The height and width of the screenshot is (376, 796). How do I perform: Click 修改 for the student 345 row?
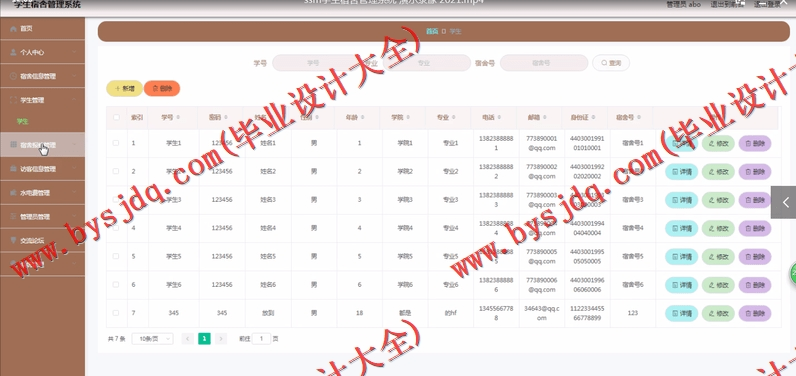click(718, 314)
